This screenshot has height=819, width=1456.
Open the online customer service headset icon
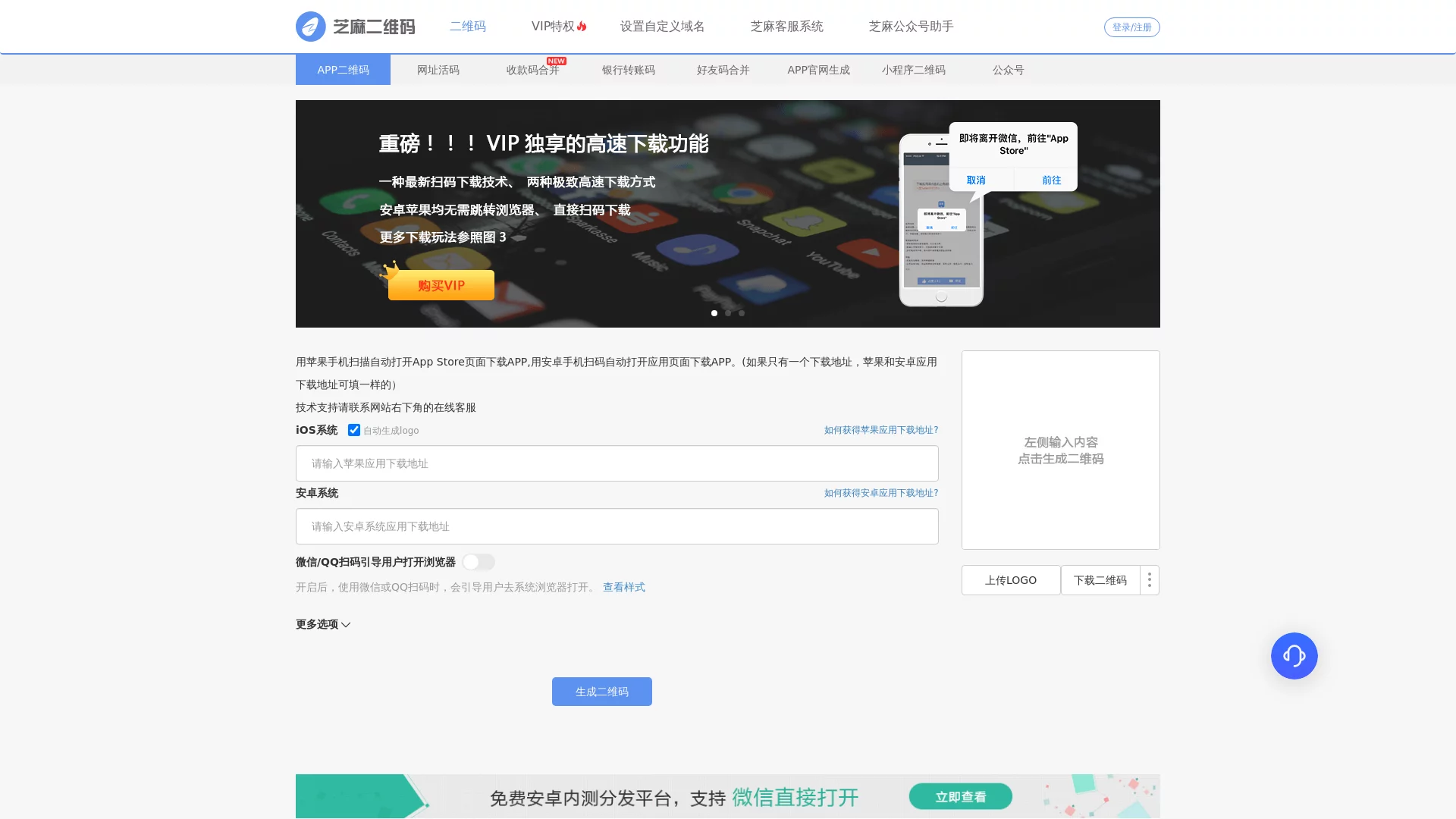(1294, 656)
